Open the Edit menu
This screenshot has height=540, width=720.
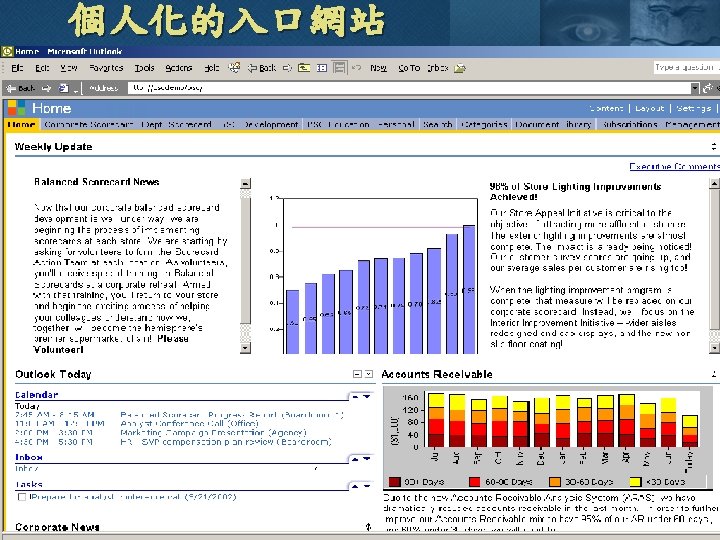(x=42, y=68)
